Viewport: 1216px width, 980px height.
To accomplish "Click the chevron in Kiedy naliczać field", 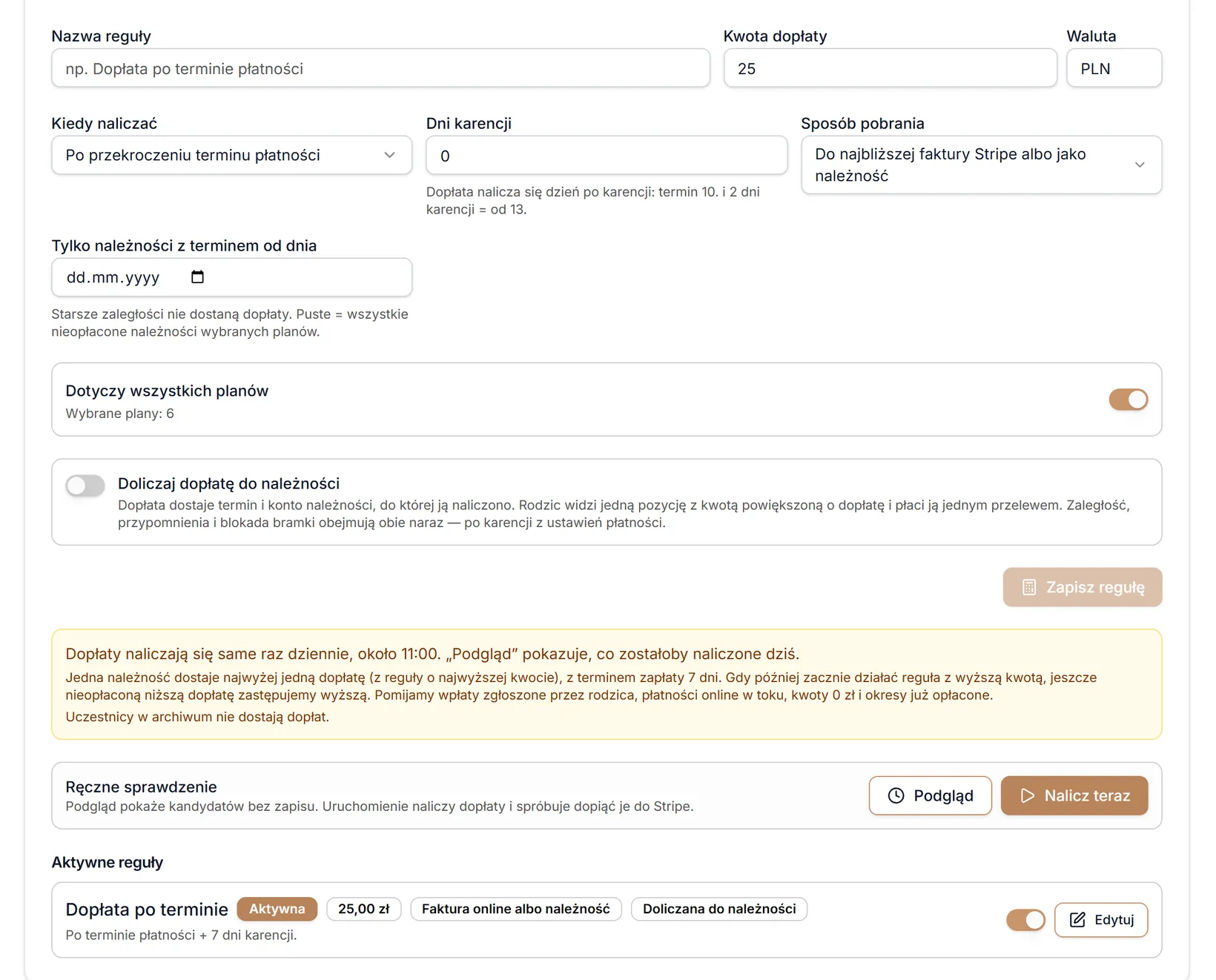I will pyautogui.click(x=389, y=155).
